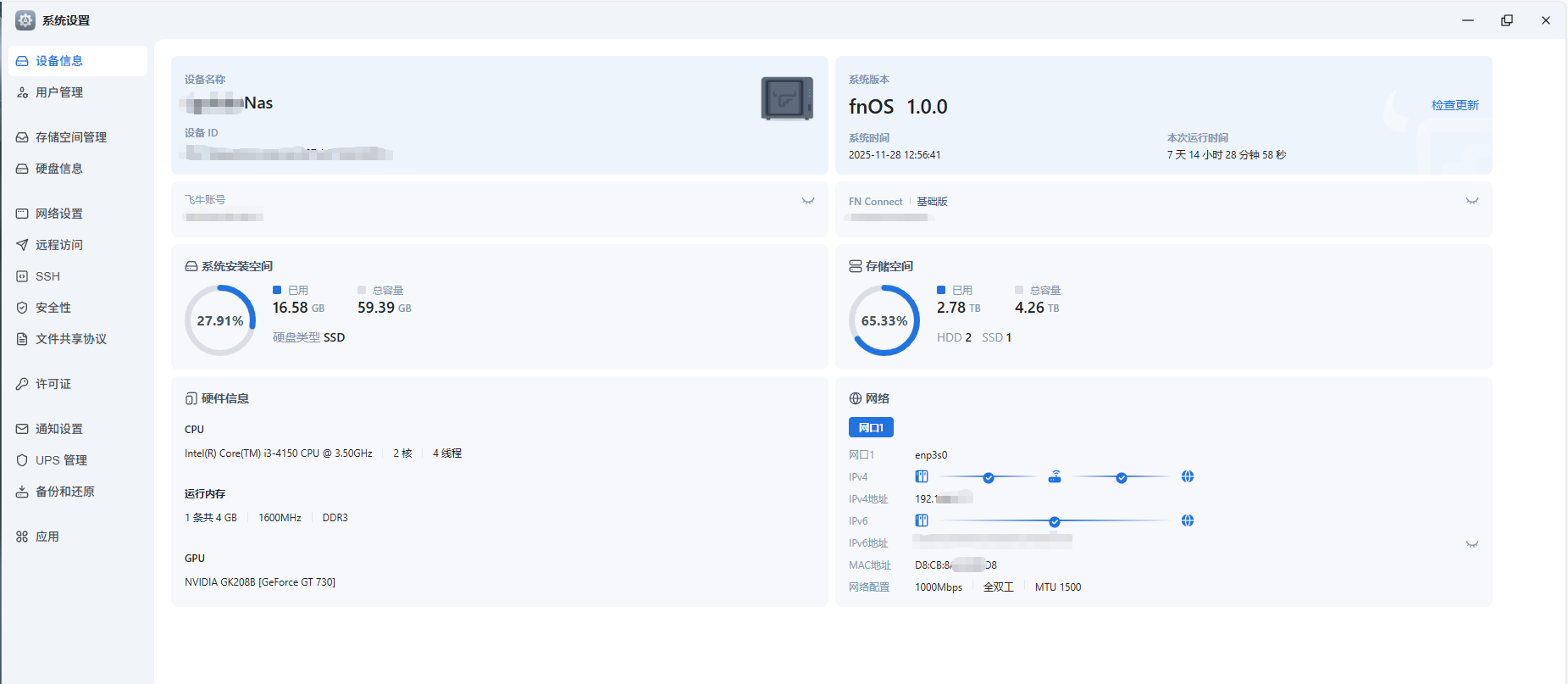Viewport: 1568px width, 684px height.
Task: Click the 27.91% system space usage ring
Action: pyautogui.click(x=220, y=320)
